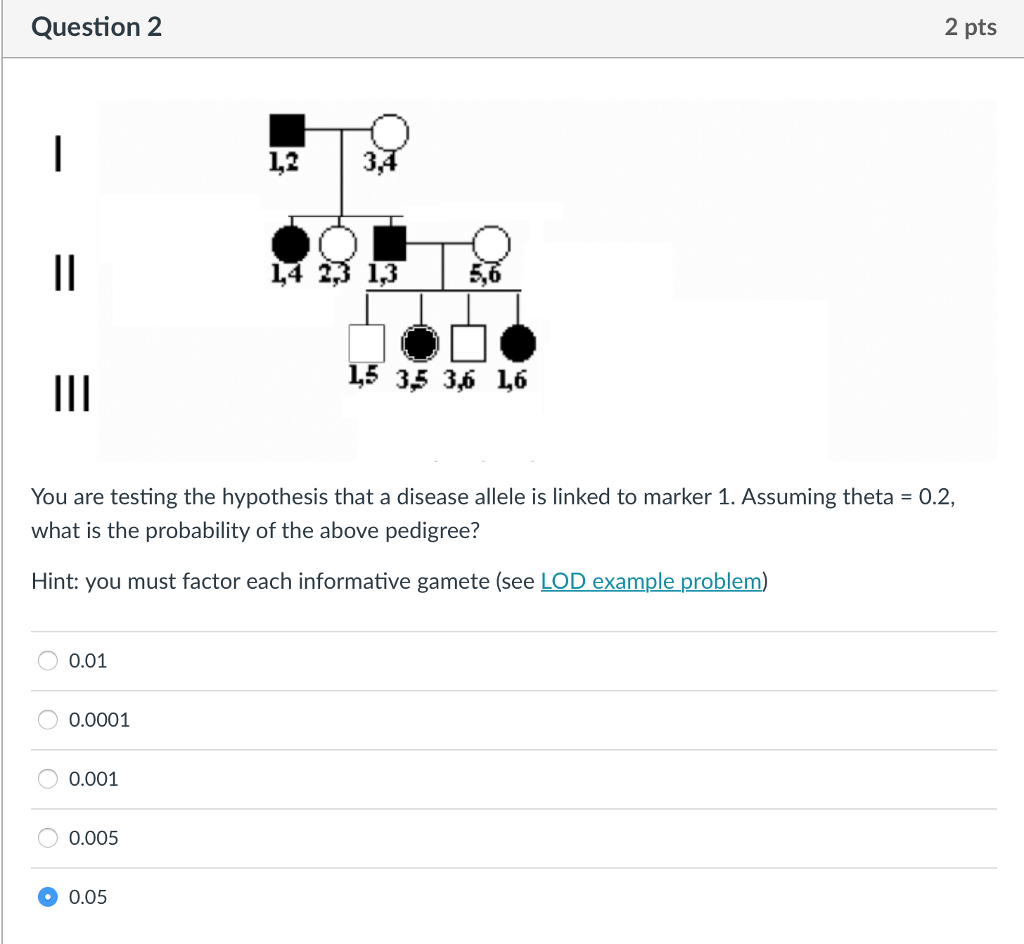
Task: Pick the 0.005 answer option
Action: tap(47, 837)
